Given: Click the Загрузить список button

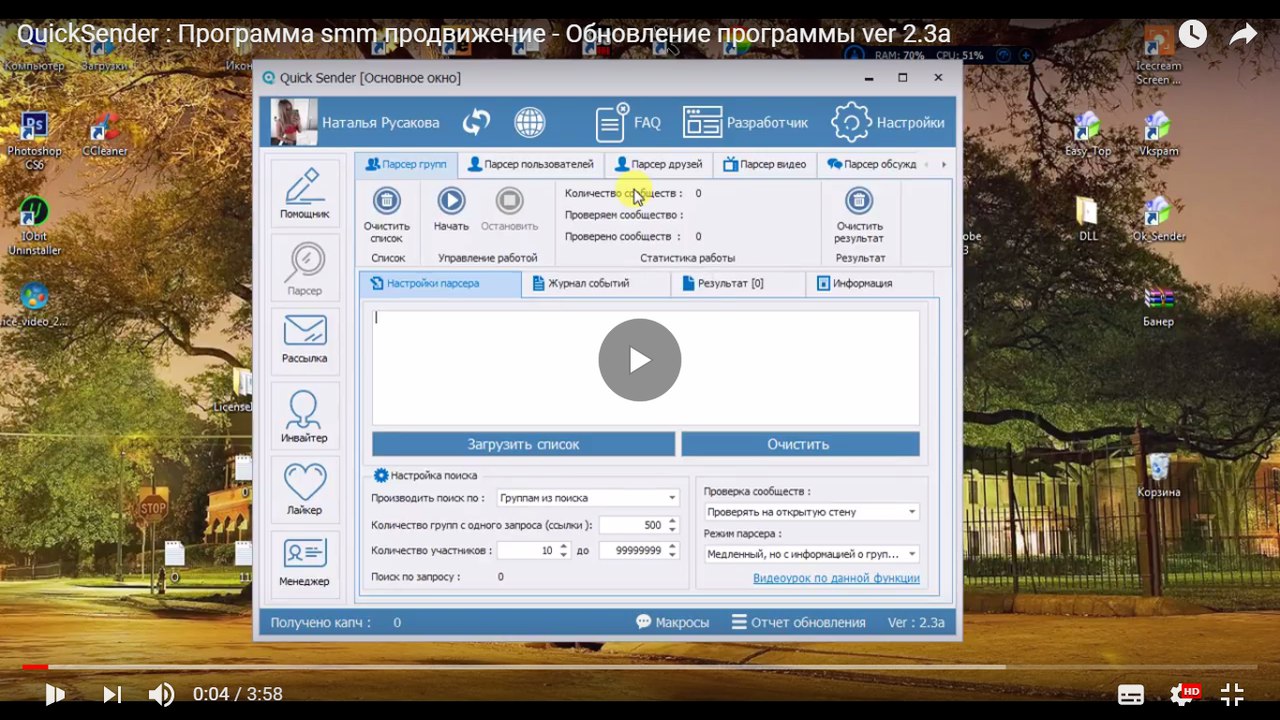Looking at the screenshot, I should [x=523, y=444].
